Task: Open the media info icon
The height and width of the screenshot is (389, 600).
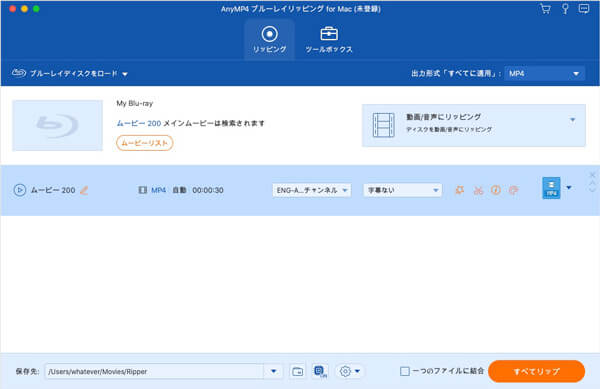Action: pyautogui.click(x=496, y=190)
